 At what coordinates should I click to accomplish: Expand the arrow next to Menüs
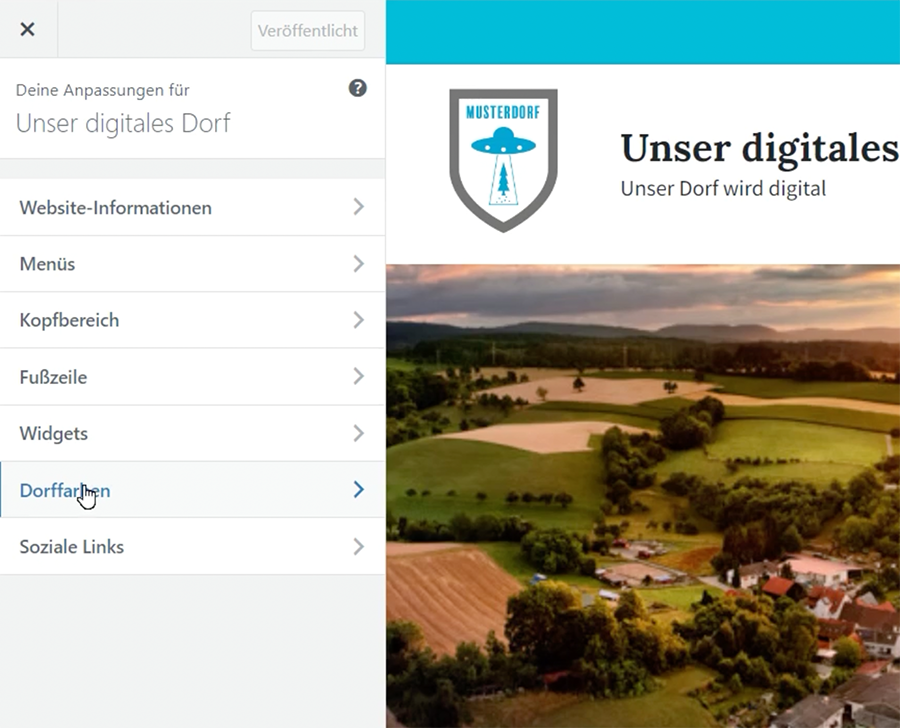point(358,264)
